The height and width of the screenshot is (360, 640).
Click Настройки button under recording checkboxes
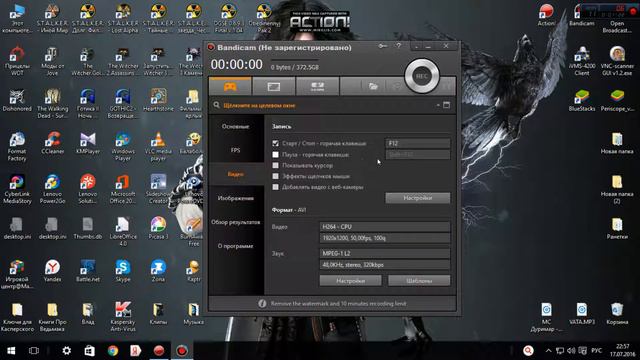click(418, 198)
